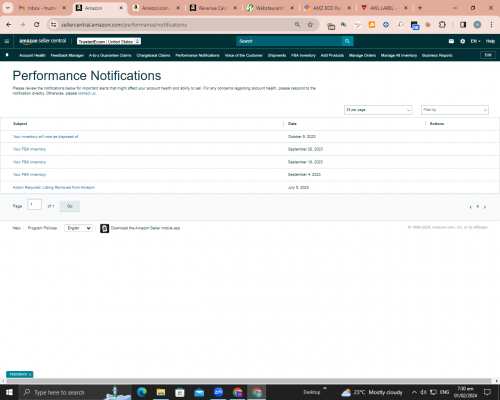Click the search magnifier button in Seller Central

(x=347, y=41)
